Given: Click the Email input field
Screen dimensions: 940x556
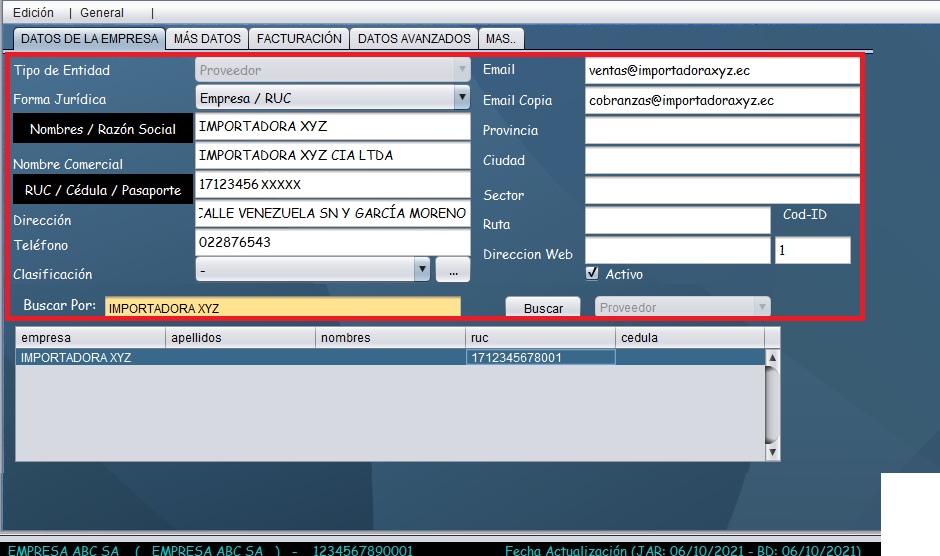Looking at the screenshot, I should click(x=721, y=71).
